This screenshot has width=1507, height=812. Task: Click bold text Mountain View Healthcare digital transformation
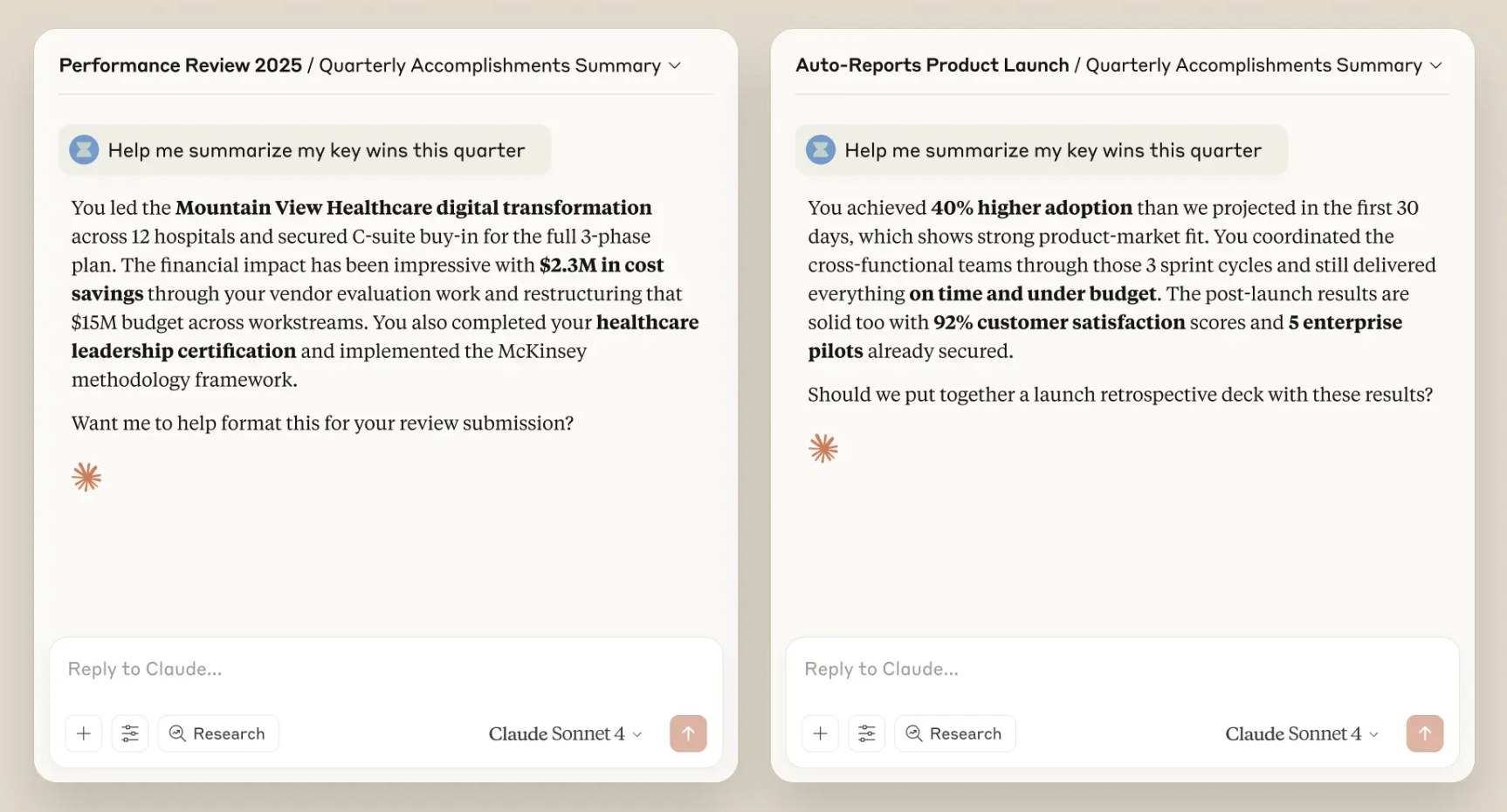click(x=414, y=208)
